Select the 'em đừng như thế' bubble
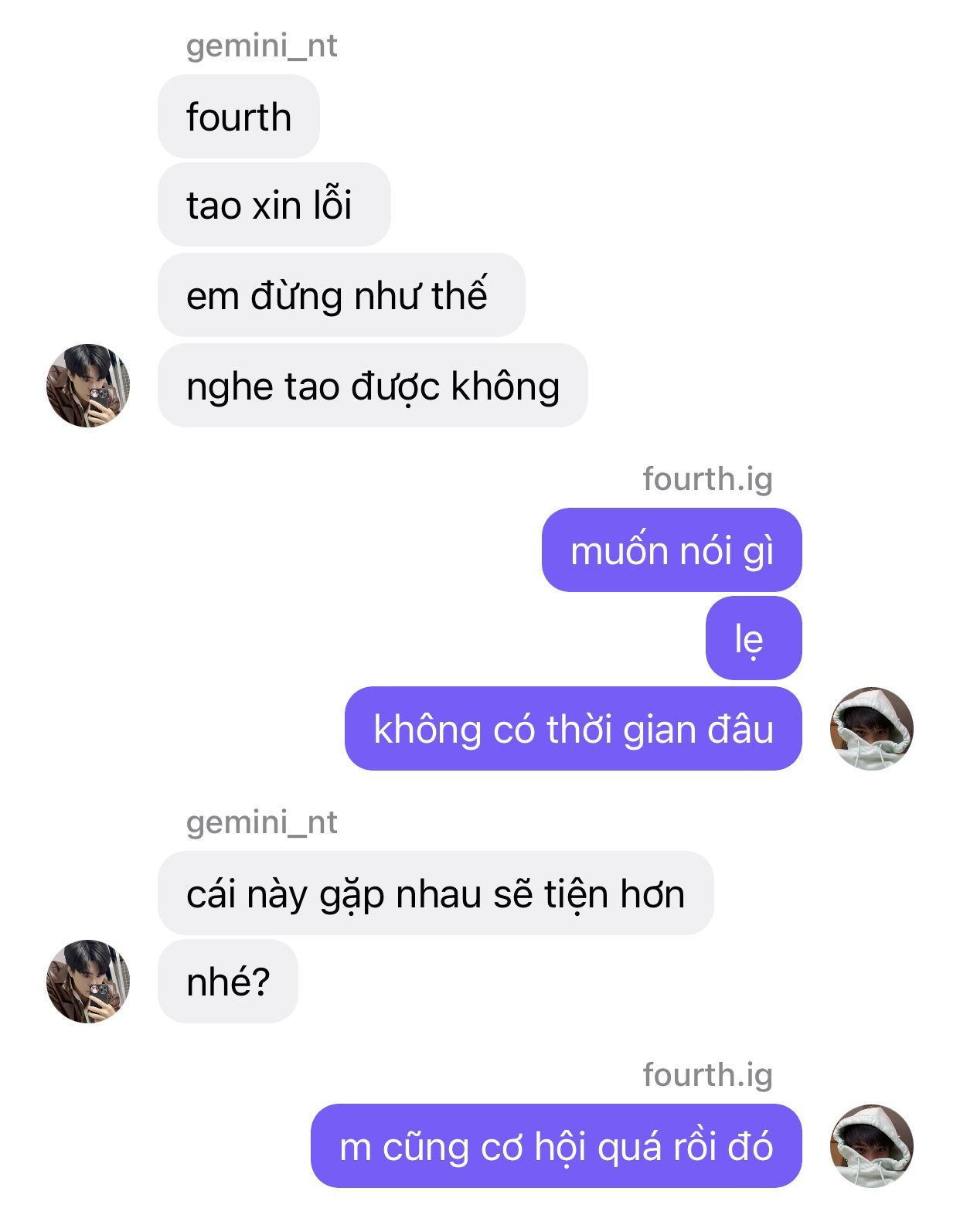Viewport: 960px width, 1232px height. [342, 295]
